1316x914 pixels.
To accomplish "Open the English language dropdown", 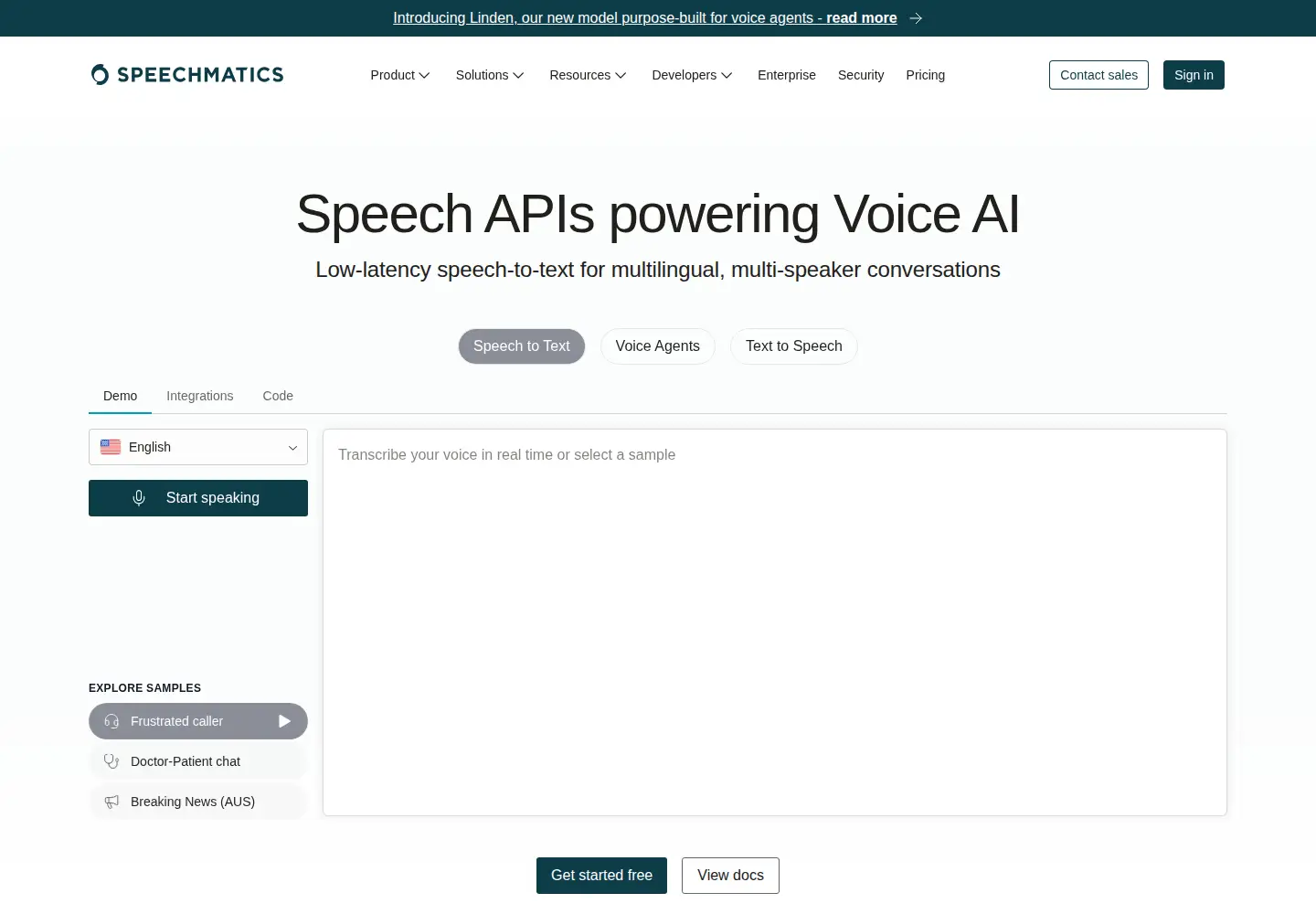I will click(198, 447).
